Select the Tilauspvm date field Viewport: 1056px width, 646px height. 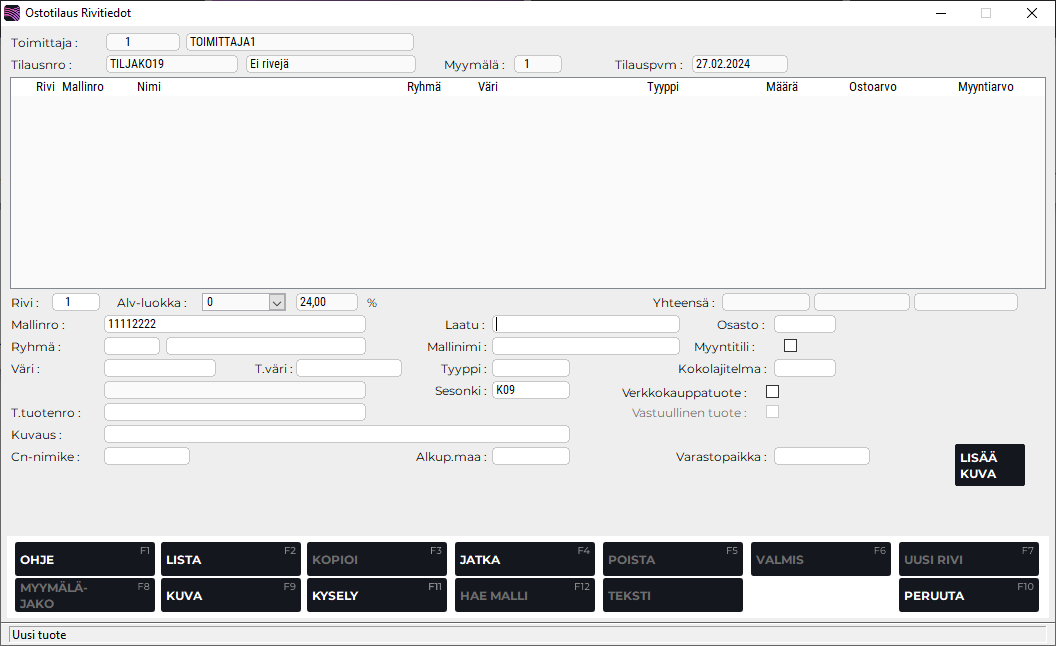tap(740, 64)
